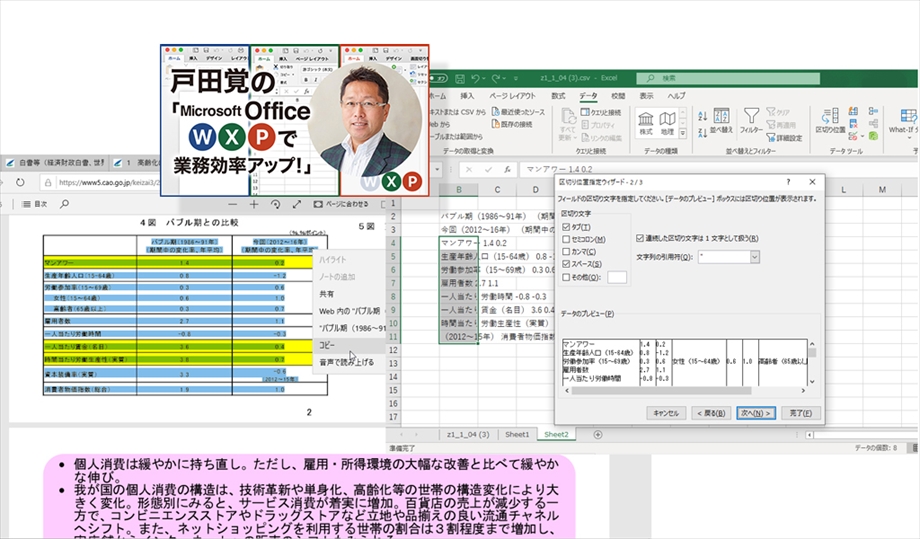
Task: Click the キャンセル button in wizard
Action: [x=665, y=413]
